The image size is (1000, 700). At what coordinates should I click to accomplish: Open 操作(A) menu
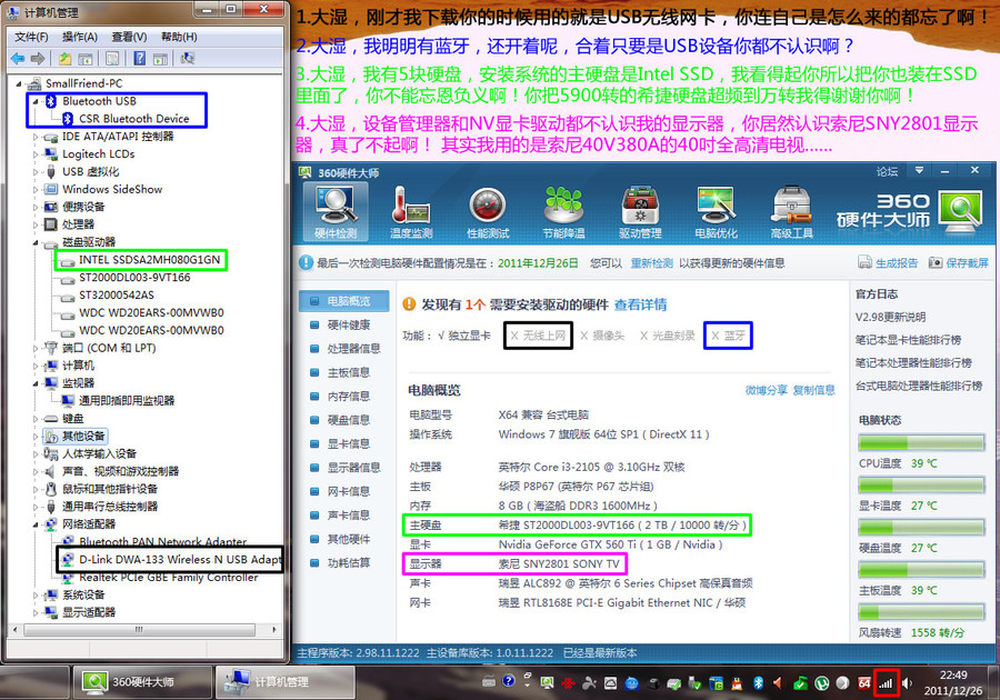tap(80, 37)
